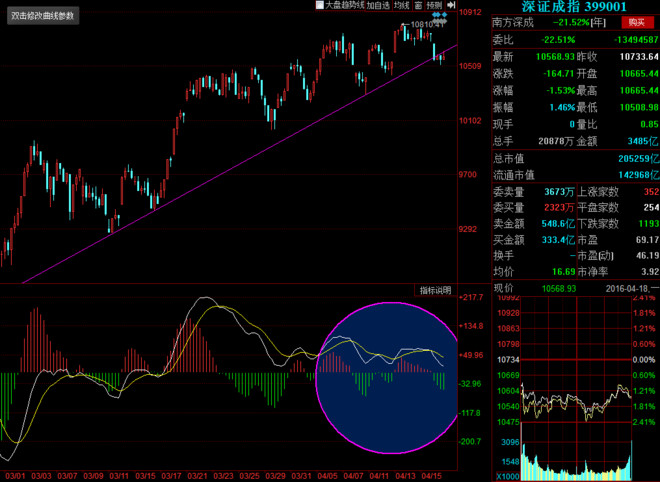Click the gray diamond markers near 10810.41

click(x=440, y=21)
